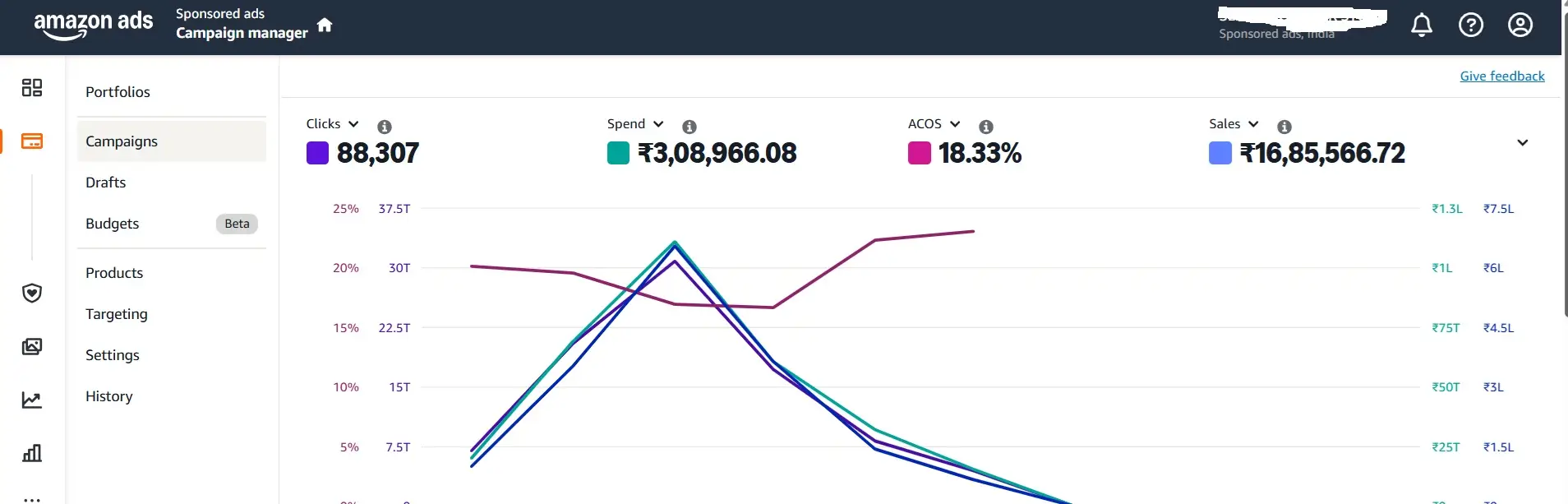This screenshot has height=504, width=1568.
Task: Open Portfolios in the side menu
Action: pyautogui.click(x=118, y=92)
